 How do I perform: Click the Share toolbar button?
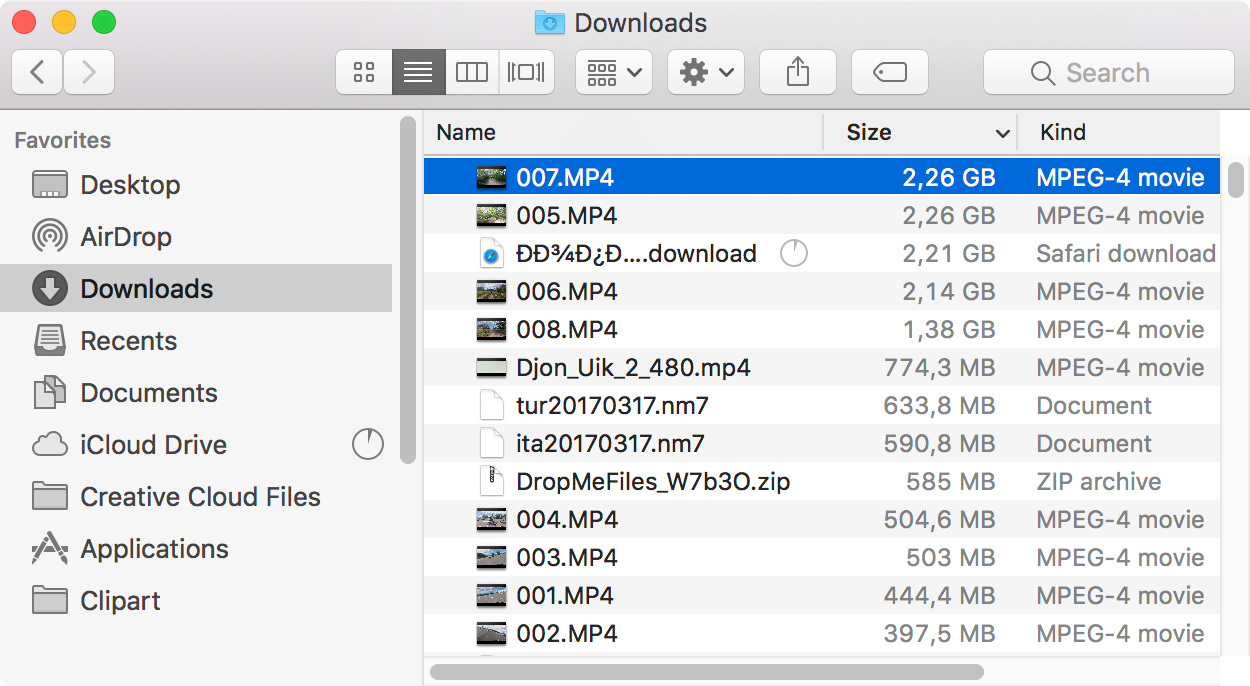coord(798,72)
